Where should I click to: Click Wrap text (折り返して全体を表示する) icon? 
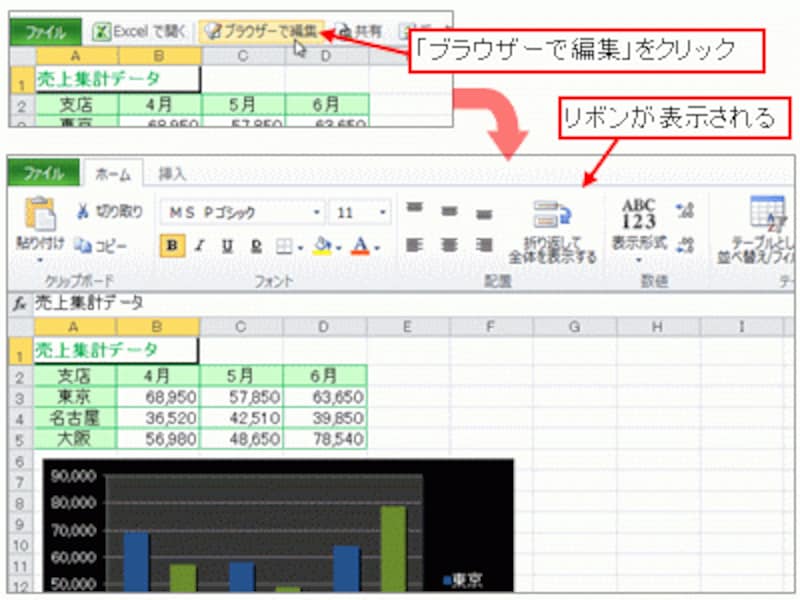point(553,214)
